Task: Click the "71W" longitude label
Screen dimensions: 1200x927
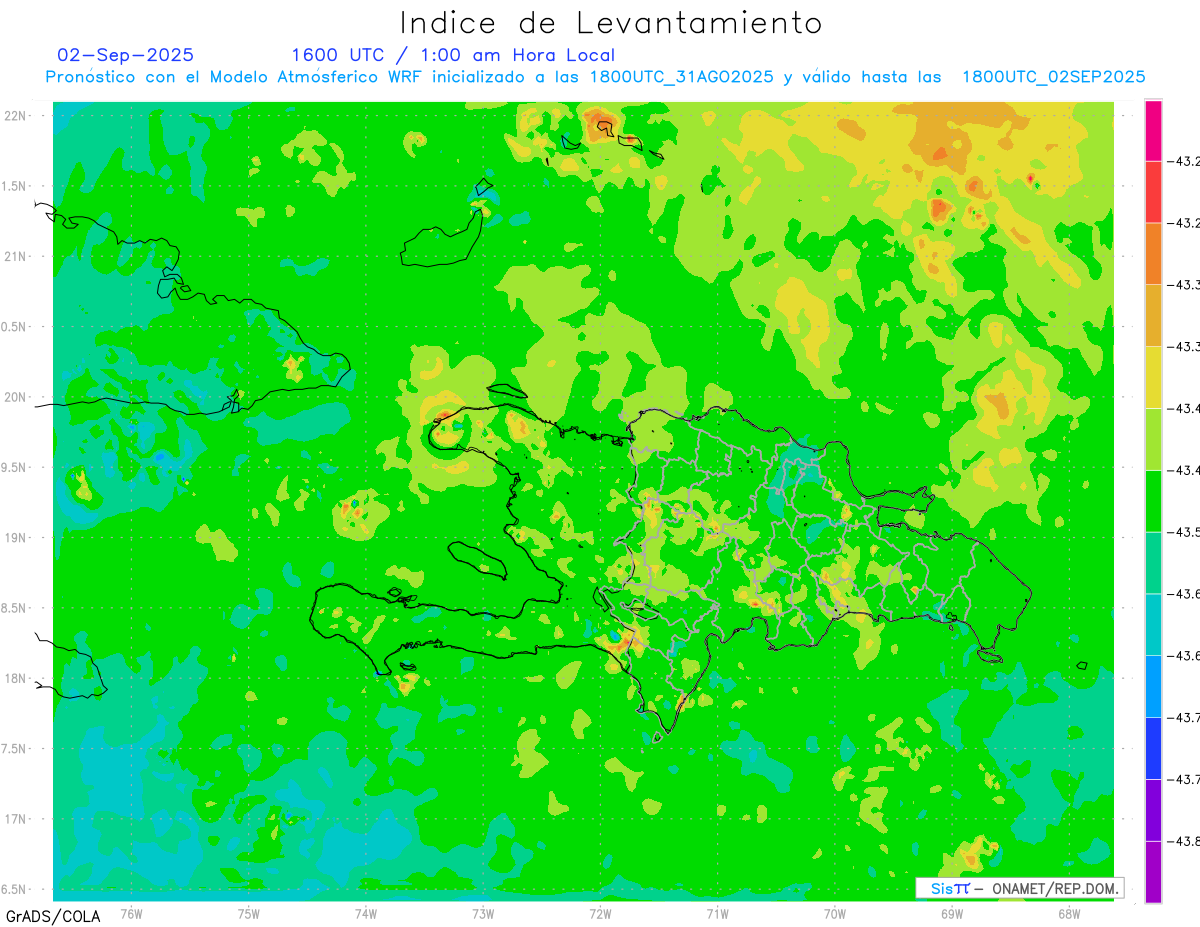Action: 717,913
